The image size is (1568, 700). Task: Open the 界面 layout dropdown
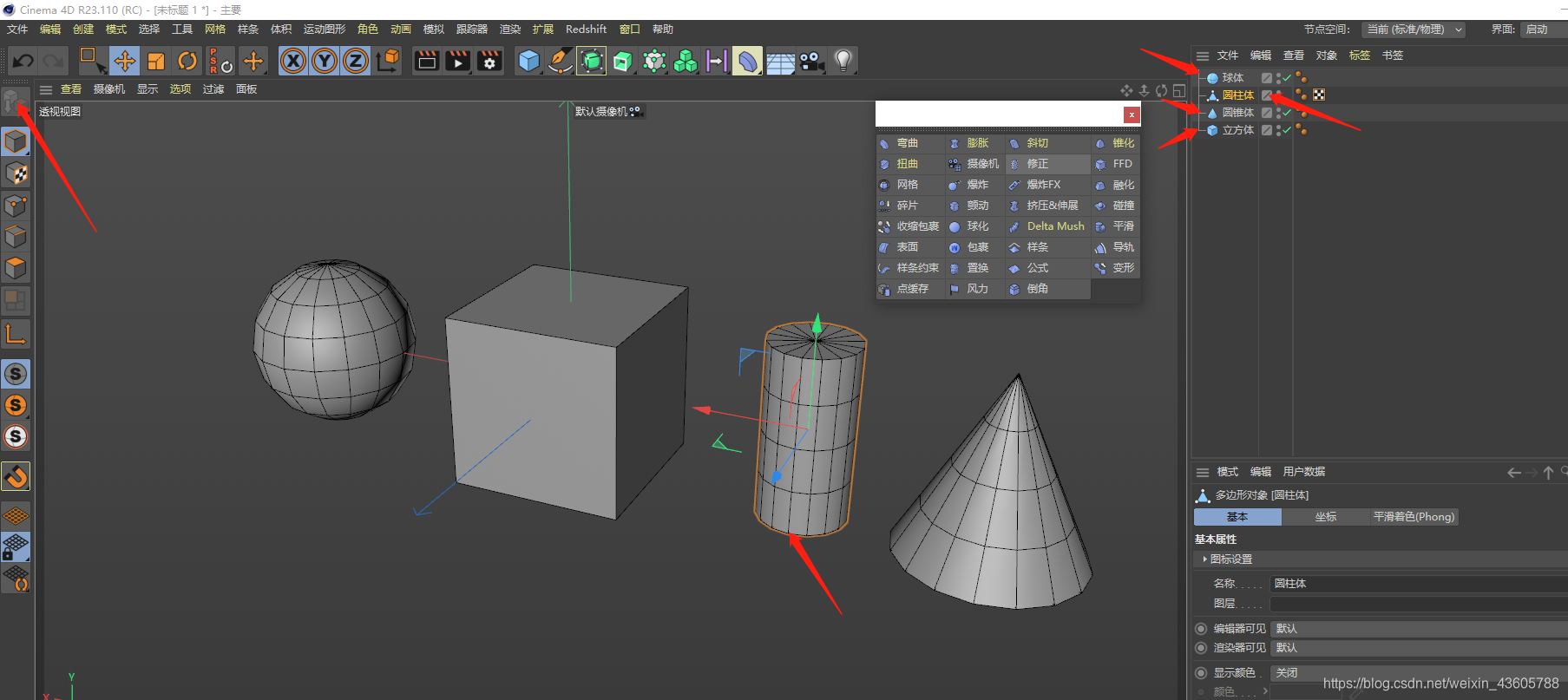1545,29
